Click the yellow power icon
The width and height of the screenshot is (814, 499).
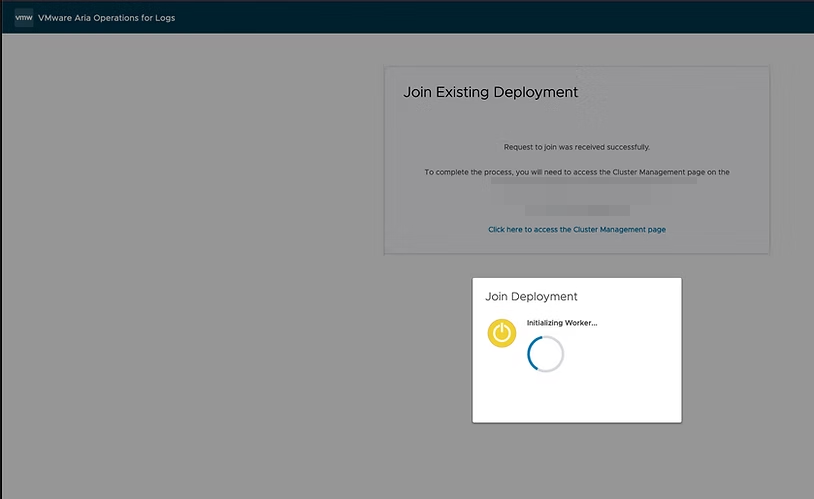(x=502, y=333)
